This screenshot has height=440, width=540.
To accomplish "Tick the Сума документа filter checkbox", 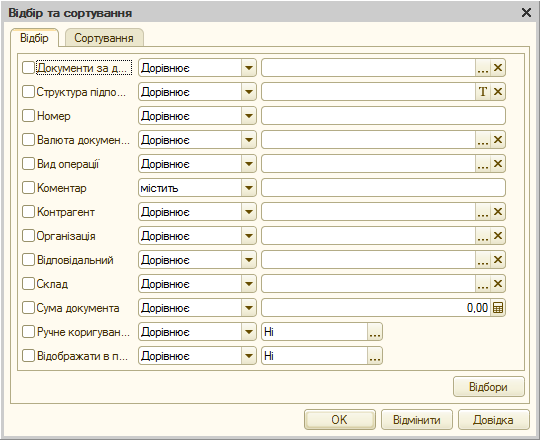I will pos(28,308).
